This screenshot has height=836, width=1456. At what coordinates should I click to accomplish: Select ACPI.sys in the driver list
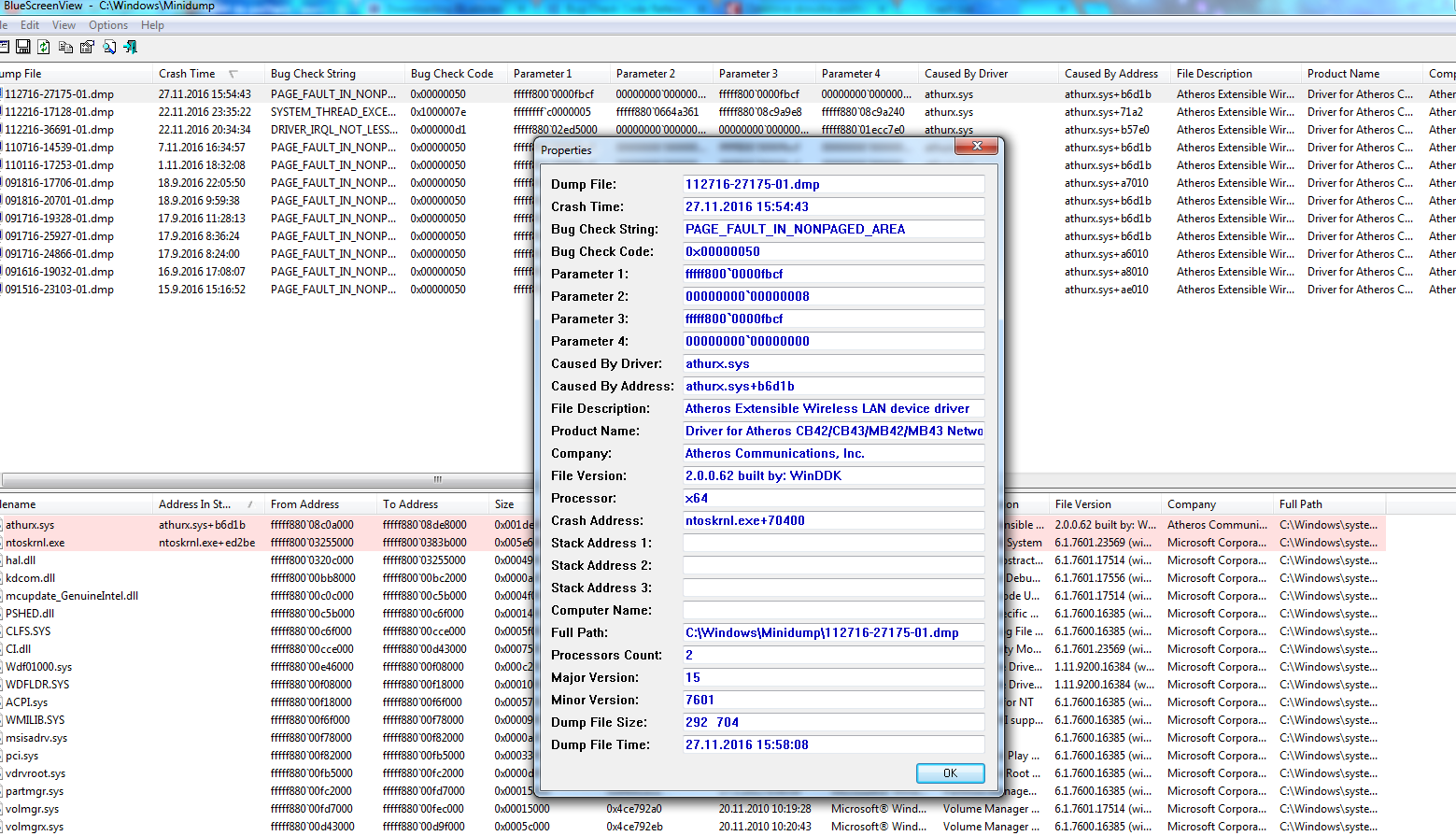pyautogui.click(x=26, y=702)
